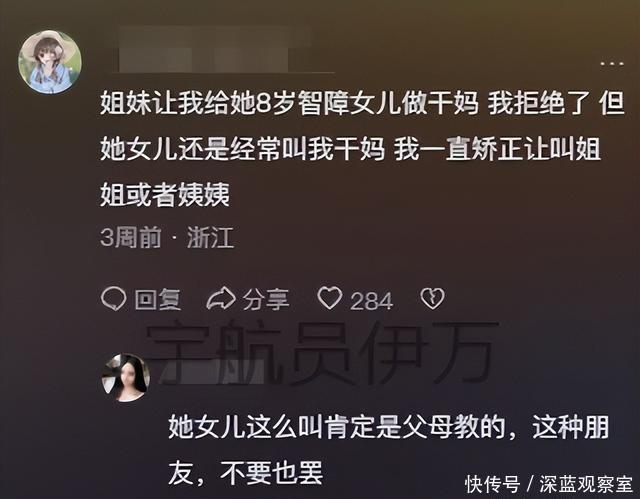Open the reply commenter's long-hair avatar

[x=126, y=377]
